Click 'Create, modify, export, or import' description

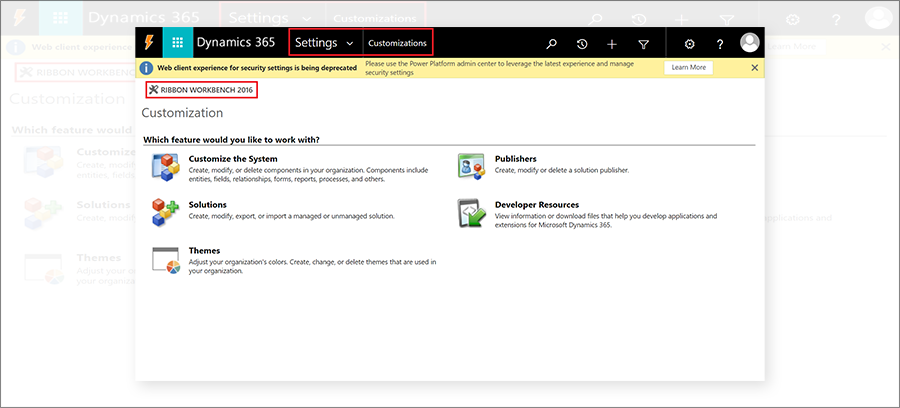[x=292, y=216]
